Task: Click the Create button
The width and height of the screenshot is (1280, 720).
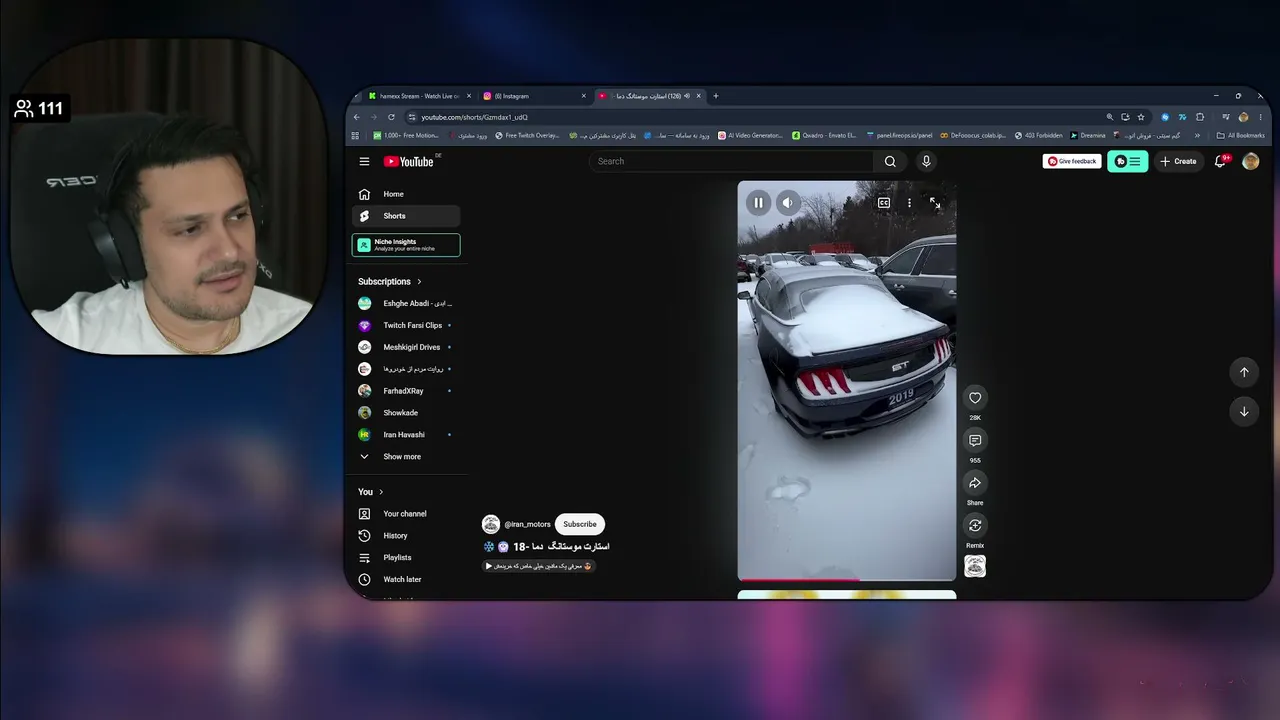Action: tap(1178, 161)
